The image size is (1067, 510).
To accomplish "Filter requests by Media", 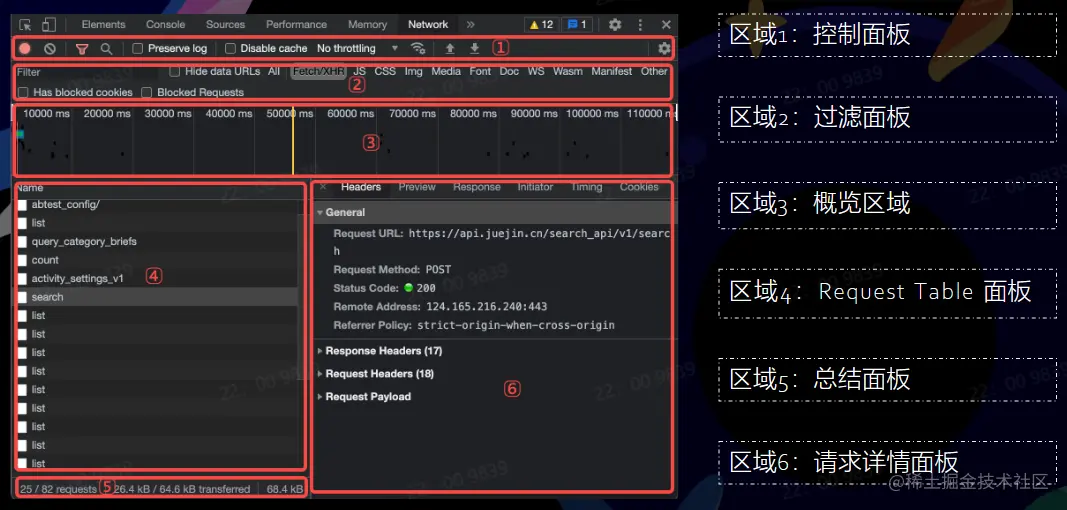I will pos(446,71).
